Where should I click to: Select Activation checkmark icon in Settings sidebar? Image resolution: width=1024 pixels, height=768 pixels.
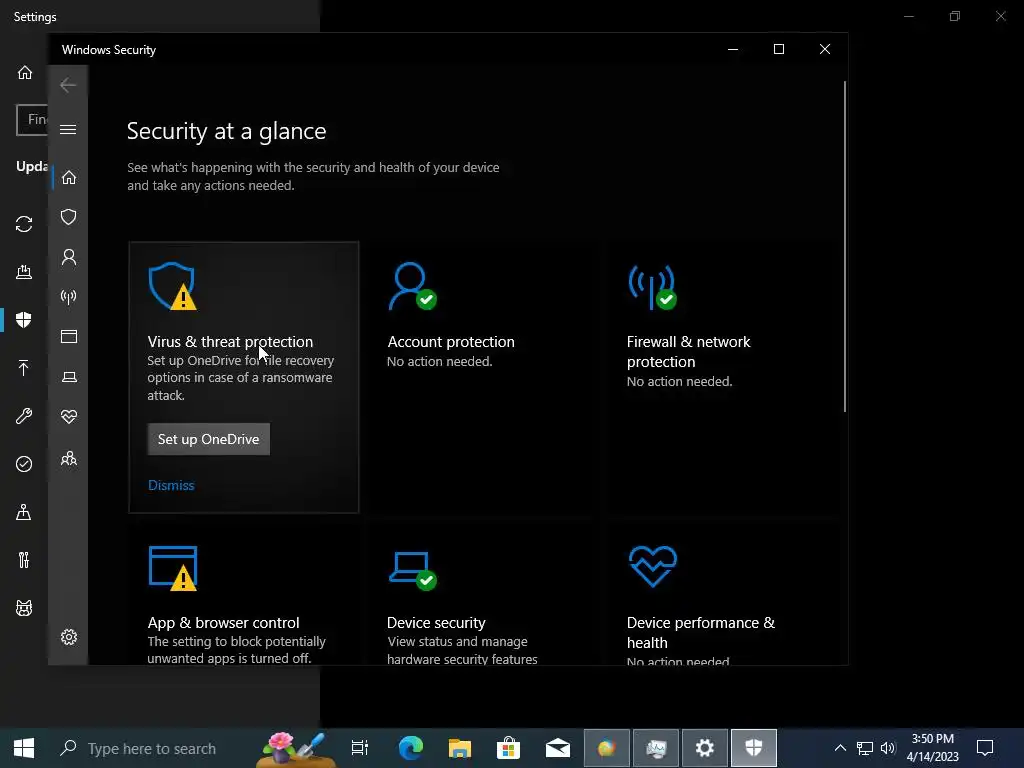(24, 464)
